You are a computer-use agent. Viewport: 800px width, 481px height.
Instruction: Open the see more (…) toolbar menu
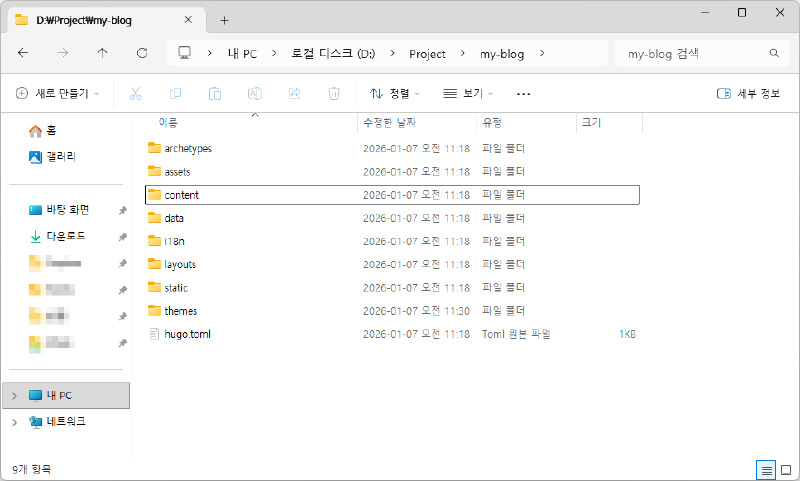point(523,93)
